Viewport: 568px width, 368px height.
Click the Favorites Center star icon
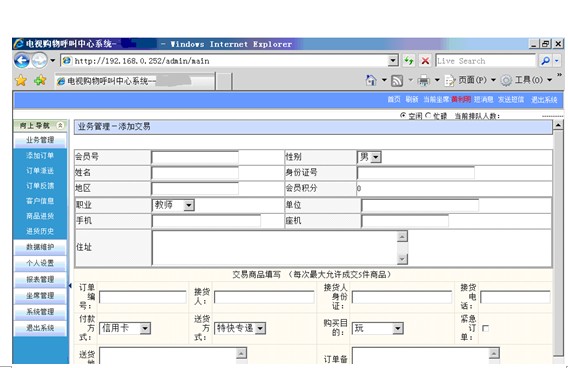point(21,80)
